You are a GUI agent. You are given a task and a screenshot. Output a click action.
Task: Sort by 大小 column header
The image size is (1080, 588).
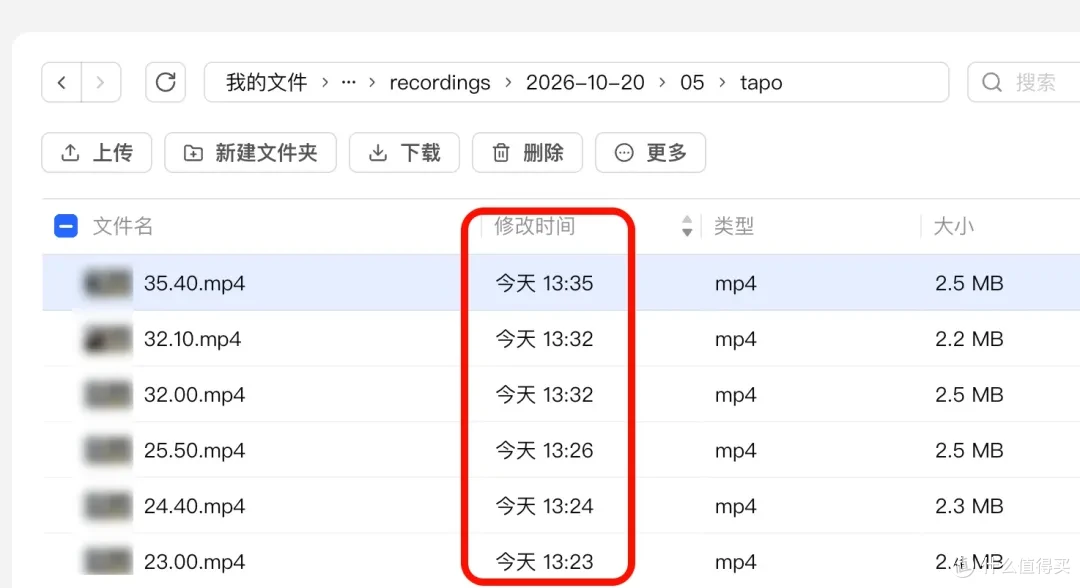(953, 226)
